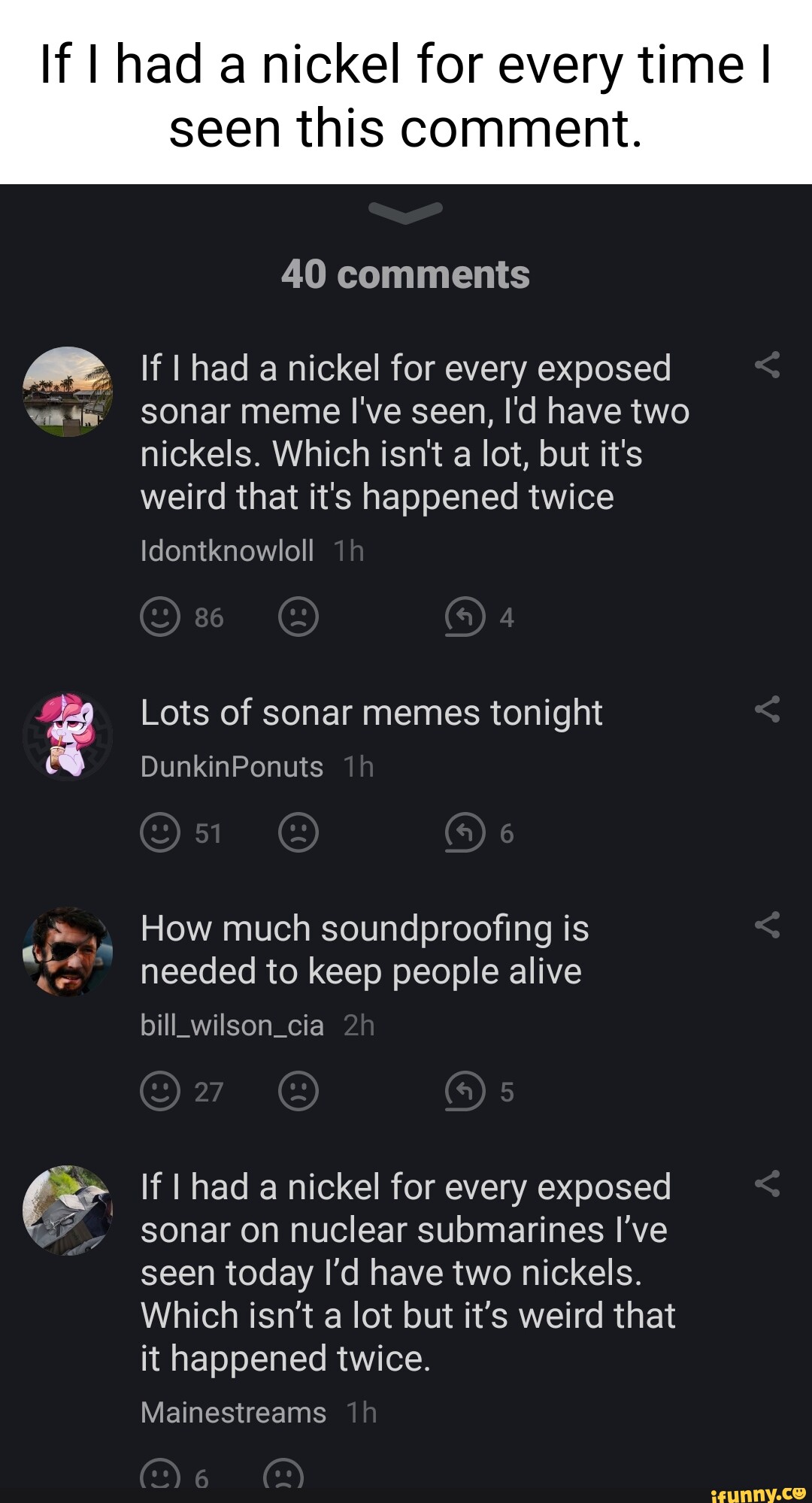Collapse the comments panel with top chevron
Image resolution: width=812 pixels, height=1503 pixels.
405,213
